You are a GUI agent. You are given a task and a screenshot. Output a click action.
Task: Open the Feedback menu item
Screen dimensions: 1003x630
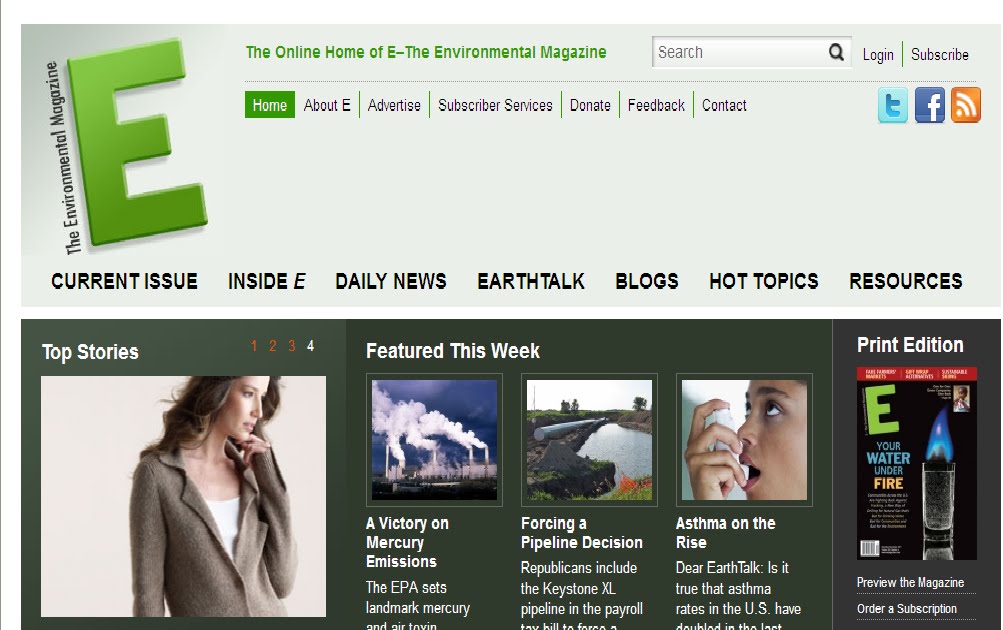(656, 105)
